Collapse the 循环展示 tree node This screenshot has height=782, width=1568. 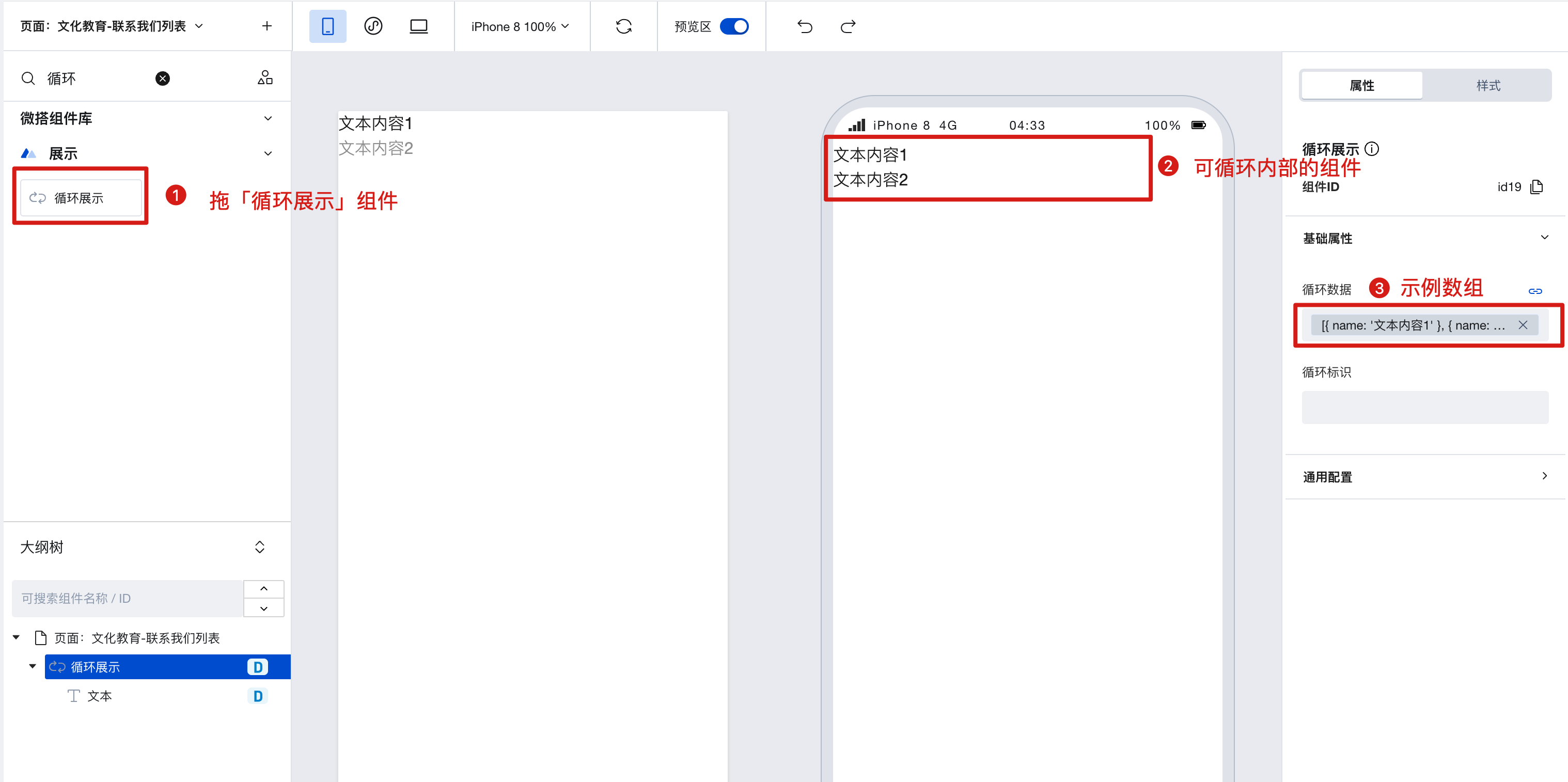[x=33, y=666]
